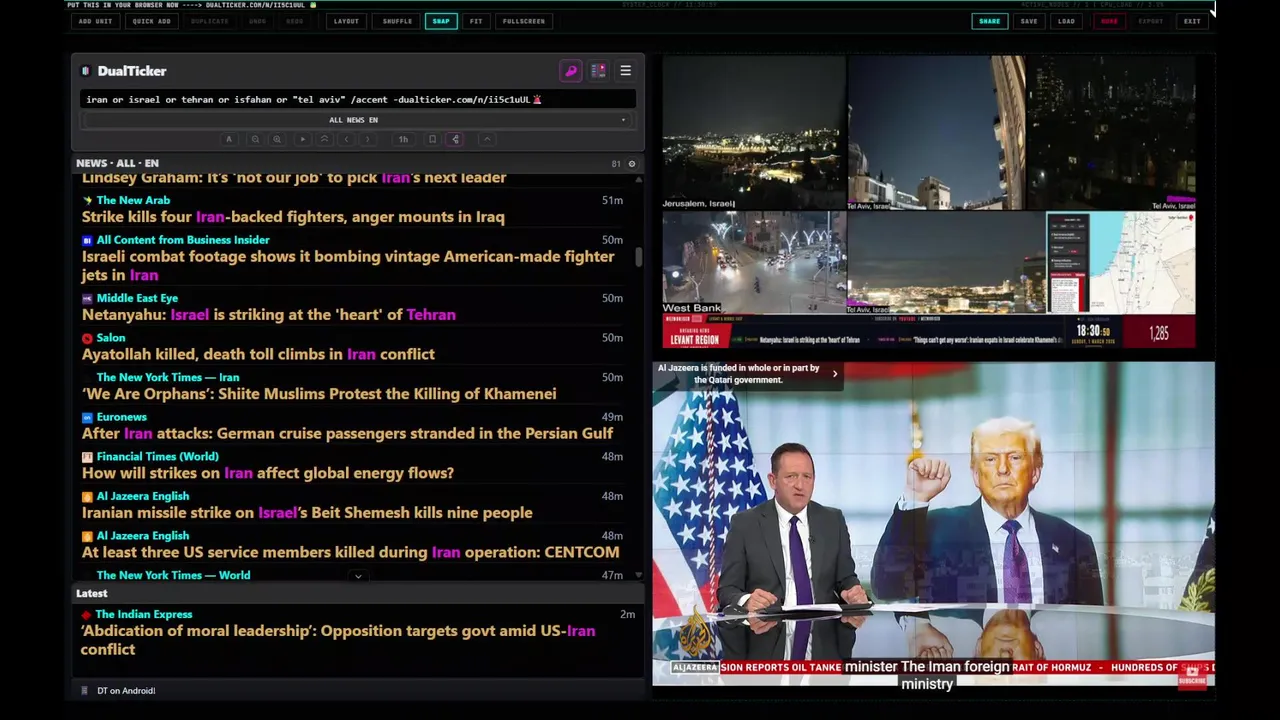The height and width of the screenshot is (720, 1280).
Task: Open the media panel icon beside the key
Action: coord(598,71)
